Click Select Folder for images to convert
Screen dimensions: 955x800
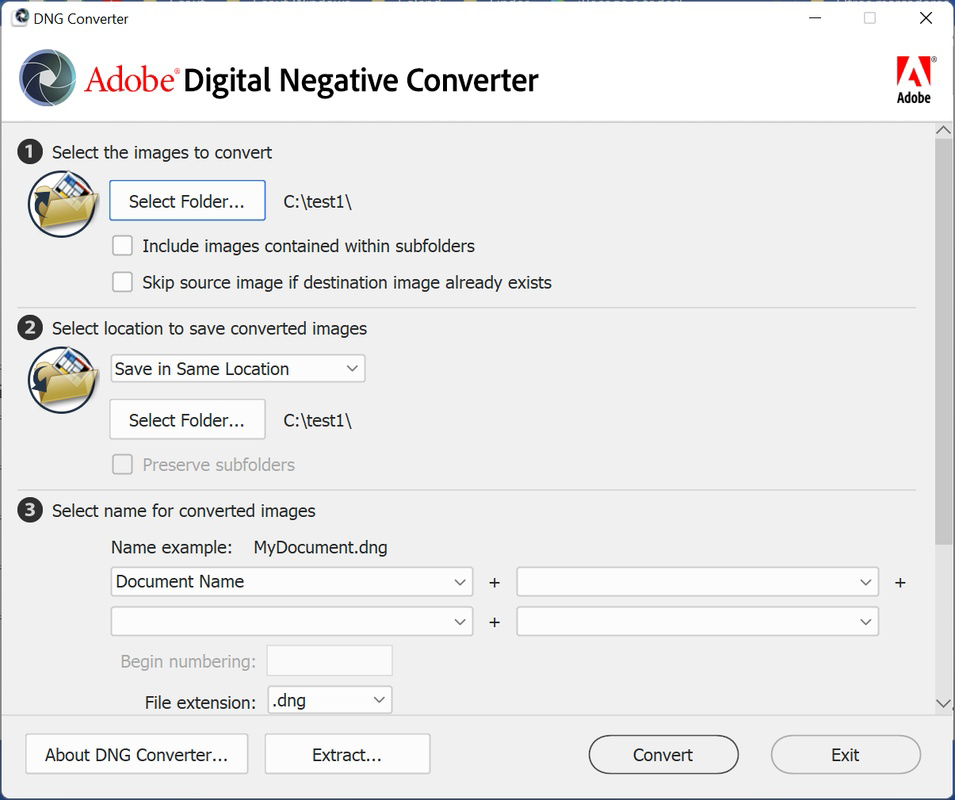(x=188, y=200)
